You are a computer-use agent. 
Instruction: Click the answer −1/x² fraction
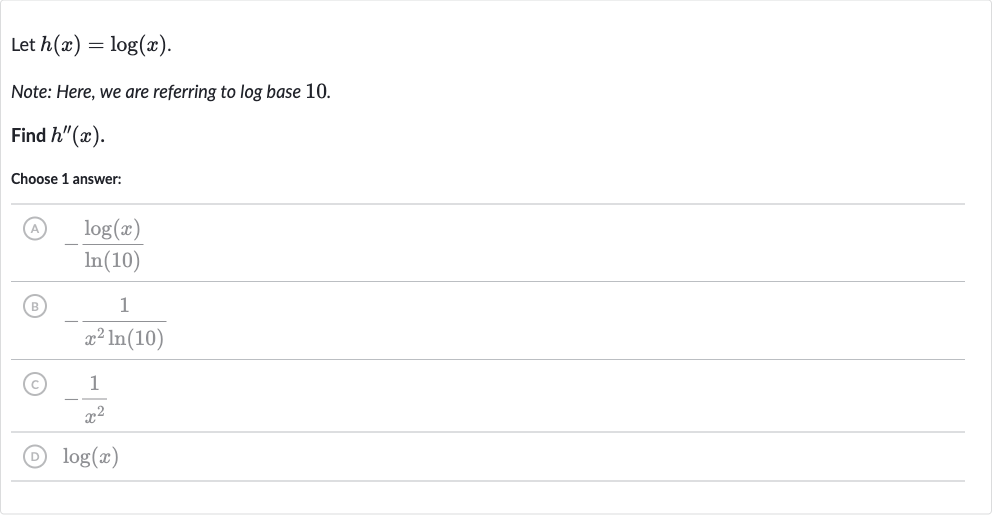[x=85, y=399]
